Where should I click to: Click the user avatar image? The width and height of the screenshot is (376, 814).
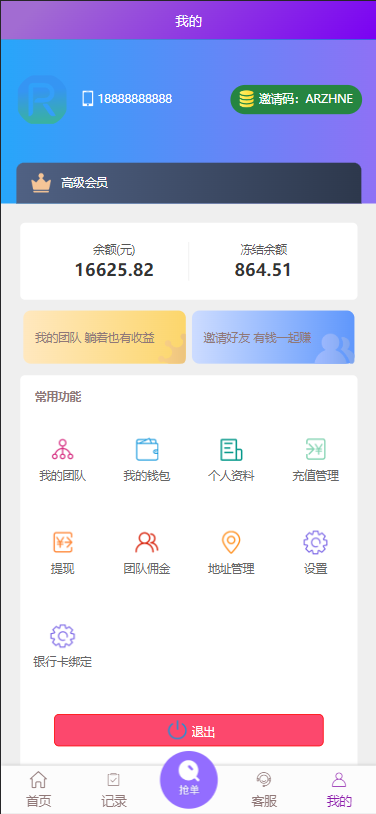42,99
